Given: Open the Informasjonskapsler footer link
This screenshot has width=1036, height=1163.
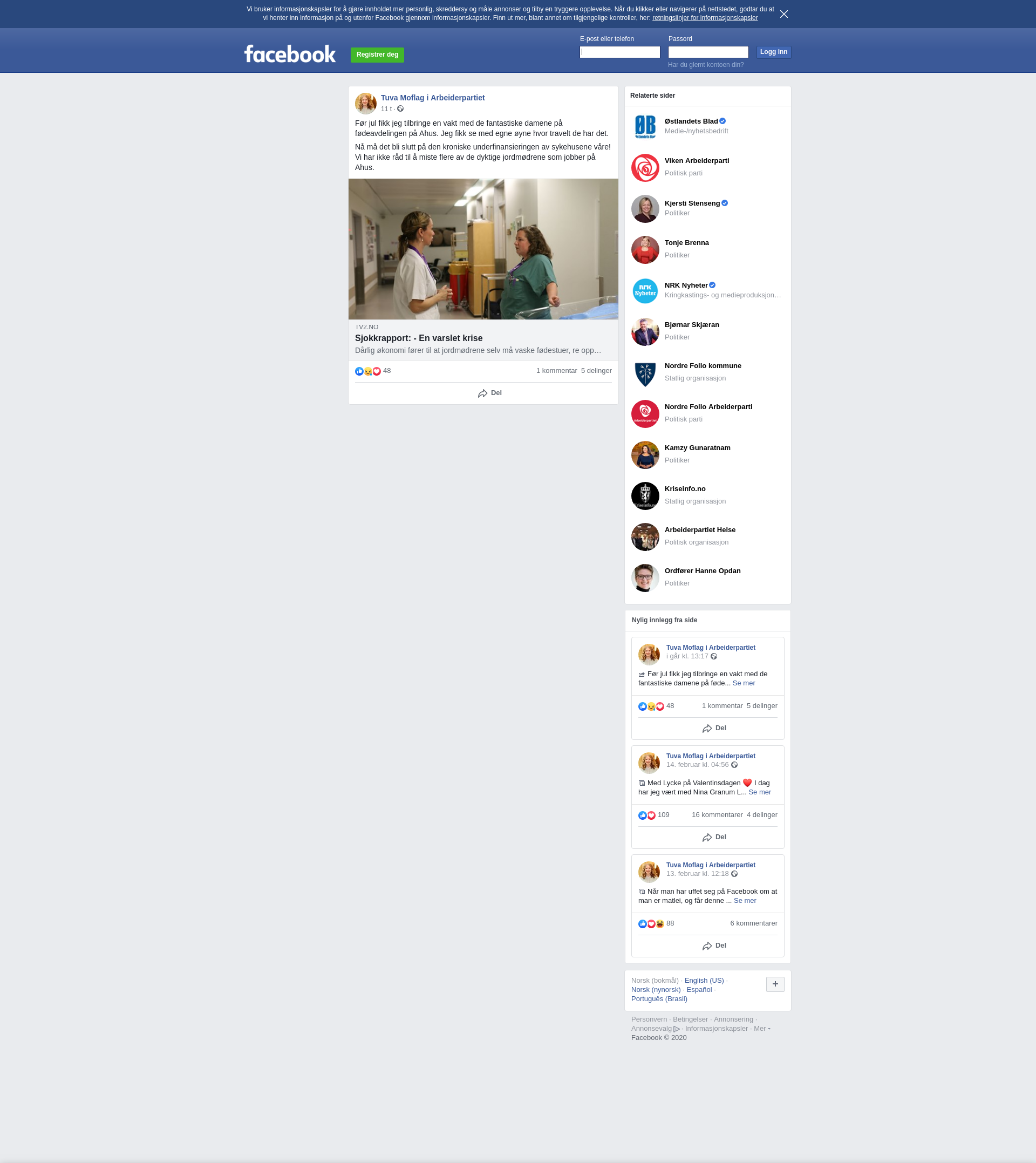Looking at the screenshot, I should click(x=716, y=1028).
